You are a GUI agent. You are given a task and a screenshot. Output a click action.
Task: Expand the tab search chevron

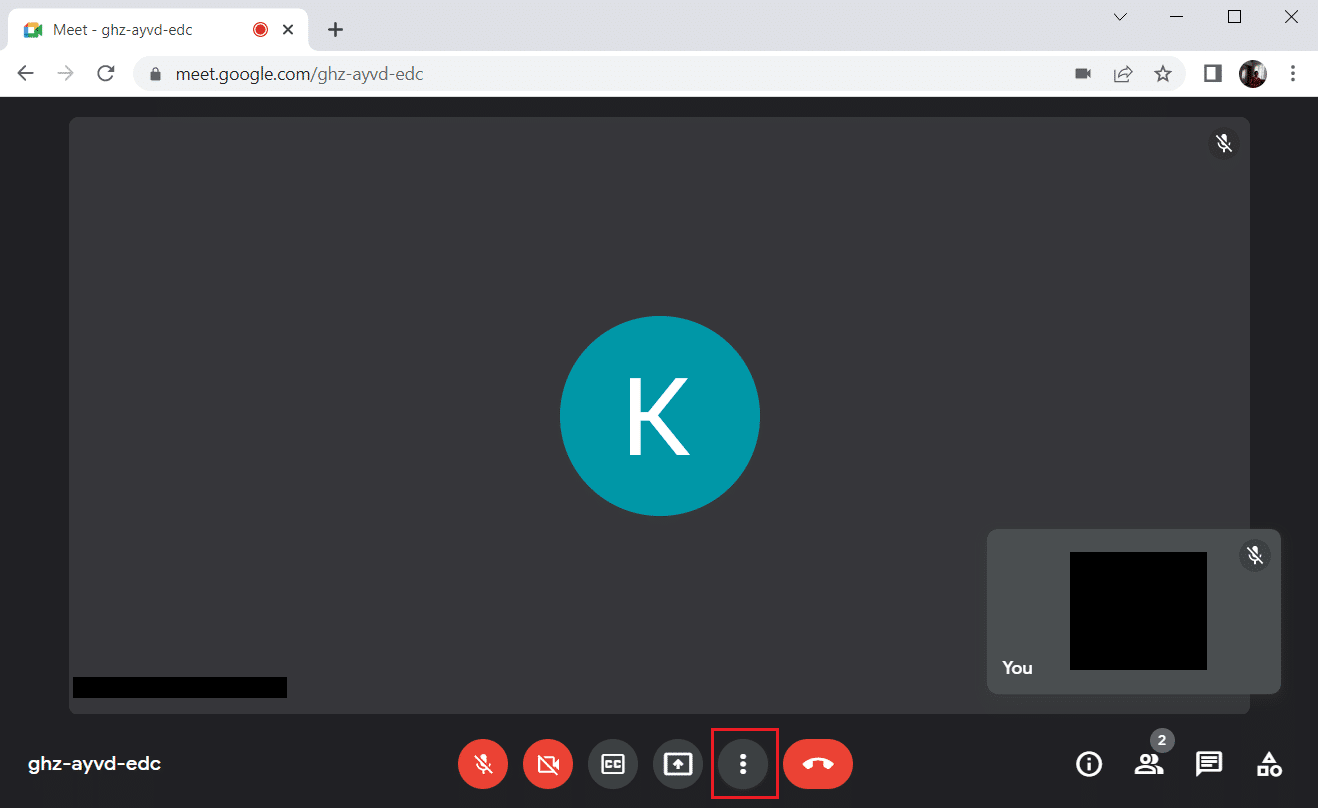1121,17
